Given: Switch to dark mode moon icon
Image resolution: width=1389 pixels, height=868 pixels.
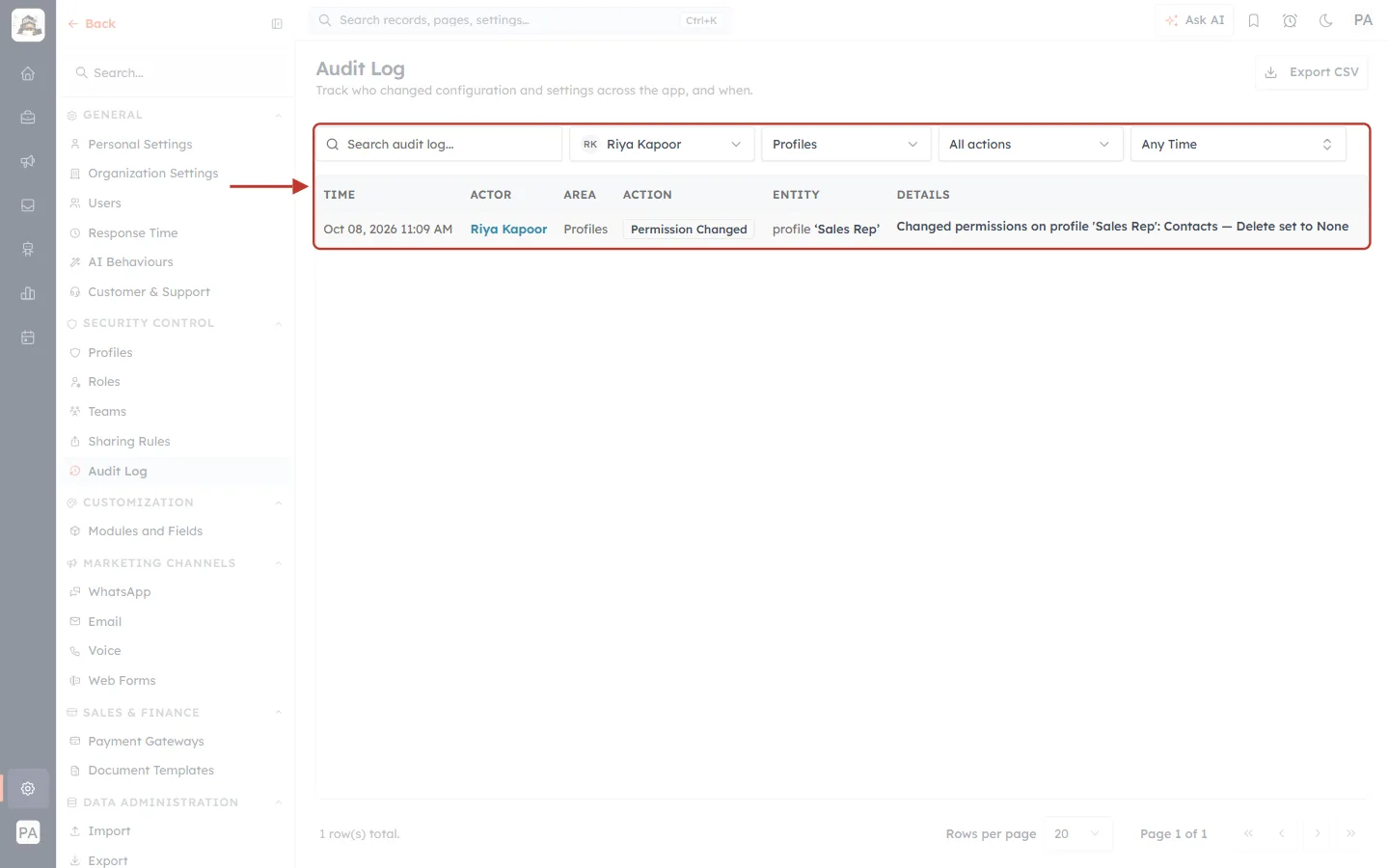Looking at the screenshot, I should click(1326, 20).
